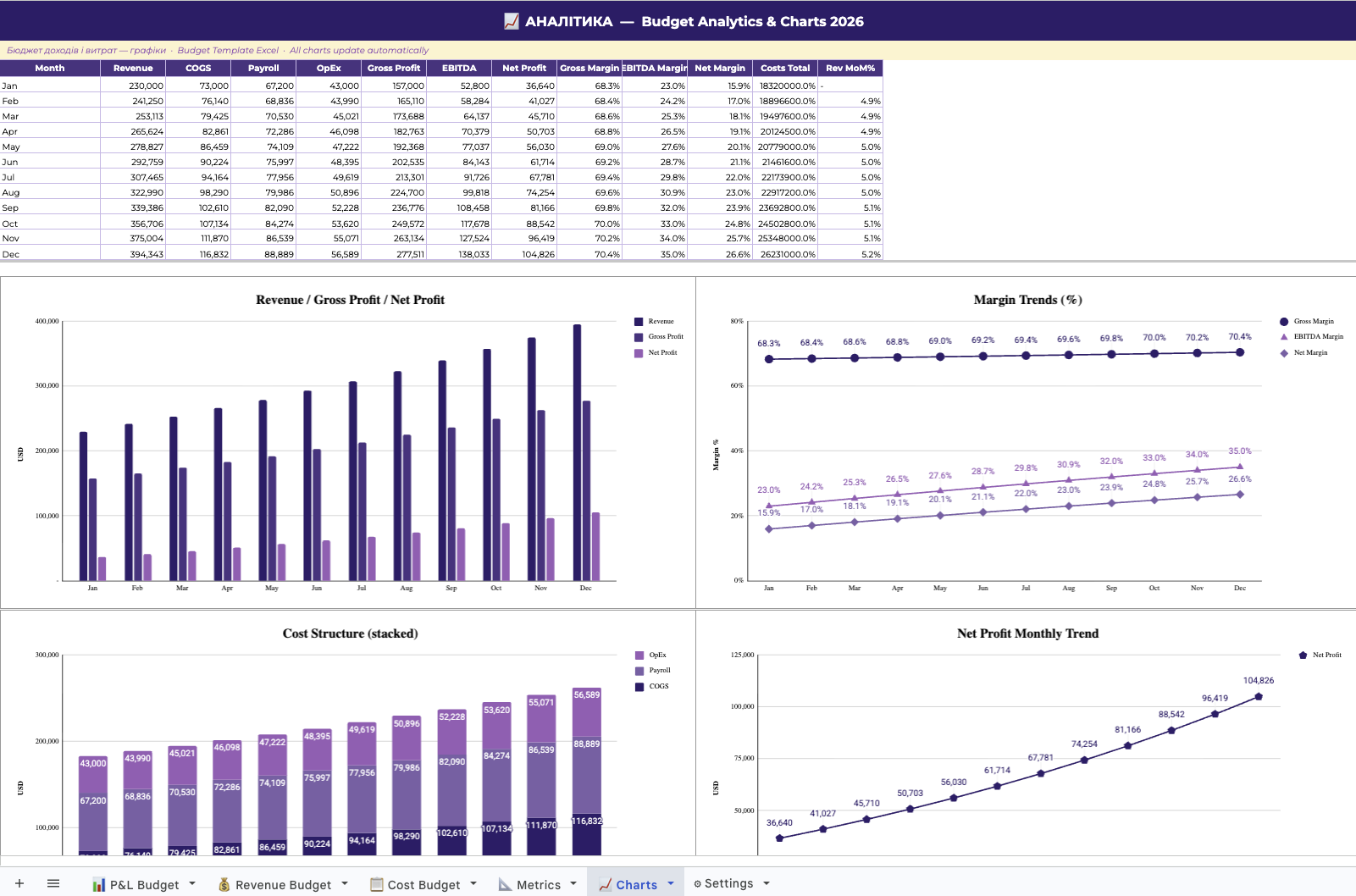
Task: Click Net Profit legend swatch in bar chart
Action: (639, 353)
